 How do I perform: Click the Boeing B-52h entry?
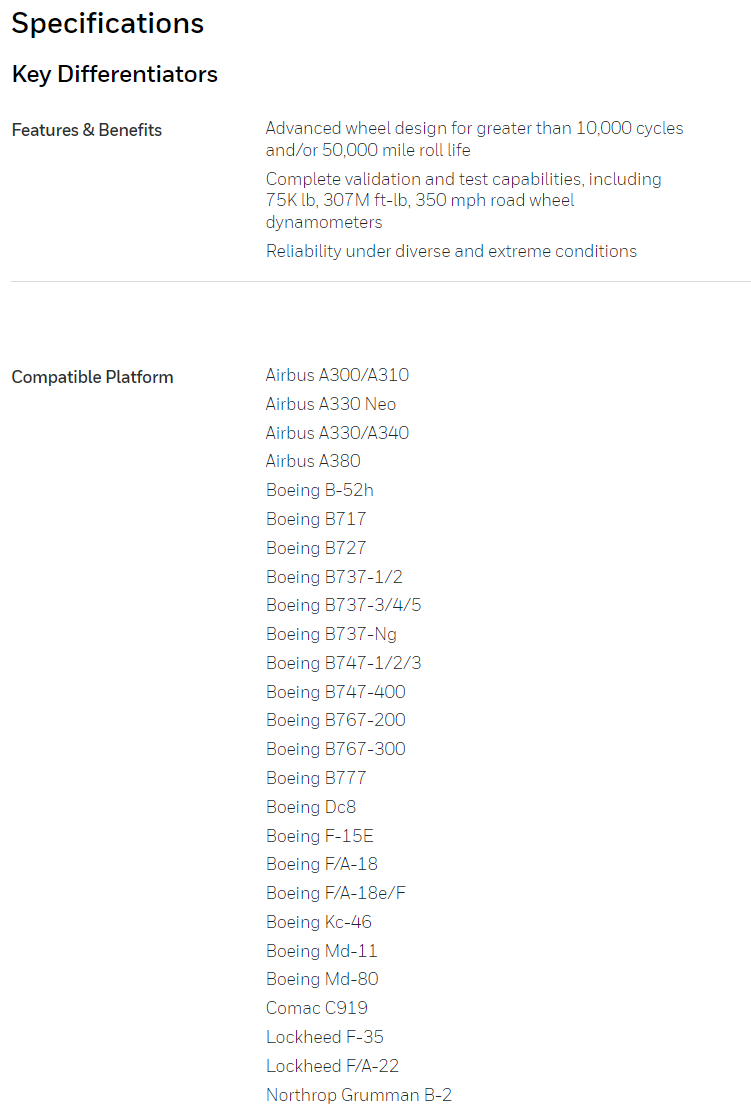(x=319, y=490)
